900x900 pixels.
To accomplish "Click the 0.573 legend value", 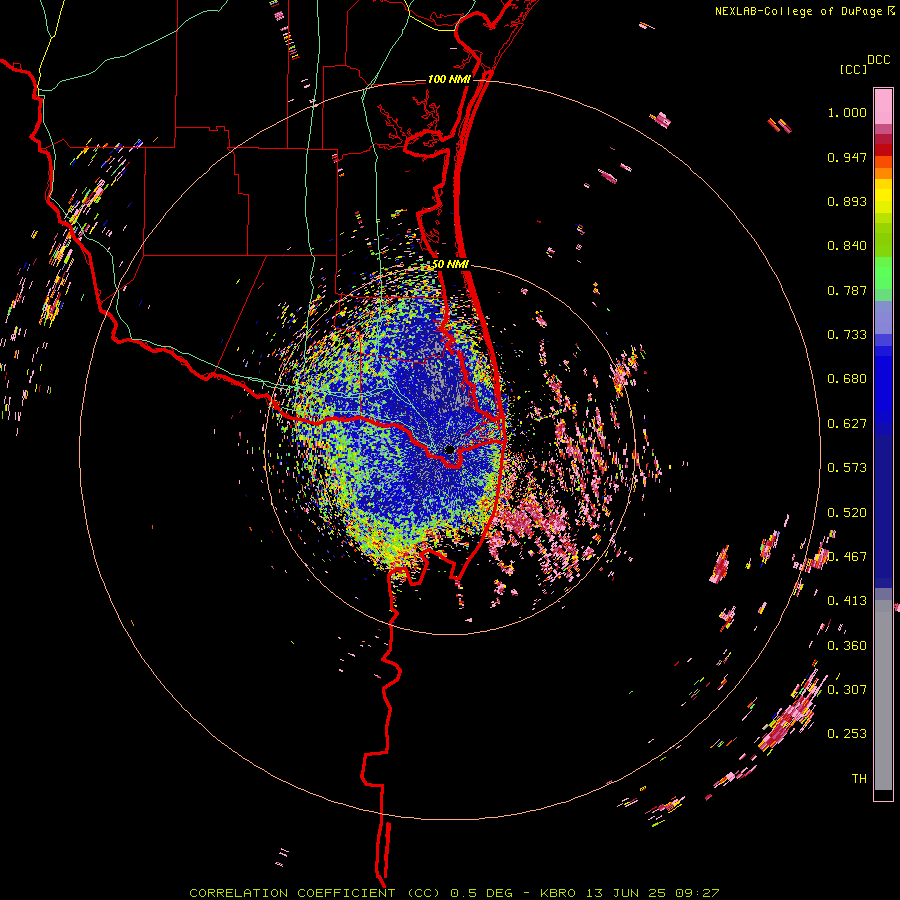I will pos(847,468).
